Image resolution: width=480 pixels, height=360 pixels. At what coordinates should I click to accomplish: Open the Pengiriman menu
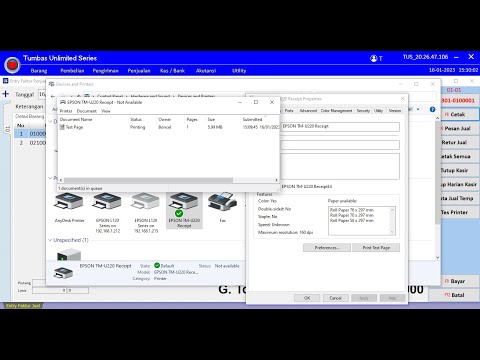106,71
